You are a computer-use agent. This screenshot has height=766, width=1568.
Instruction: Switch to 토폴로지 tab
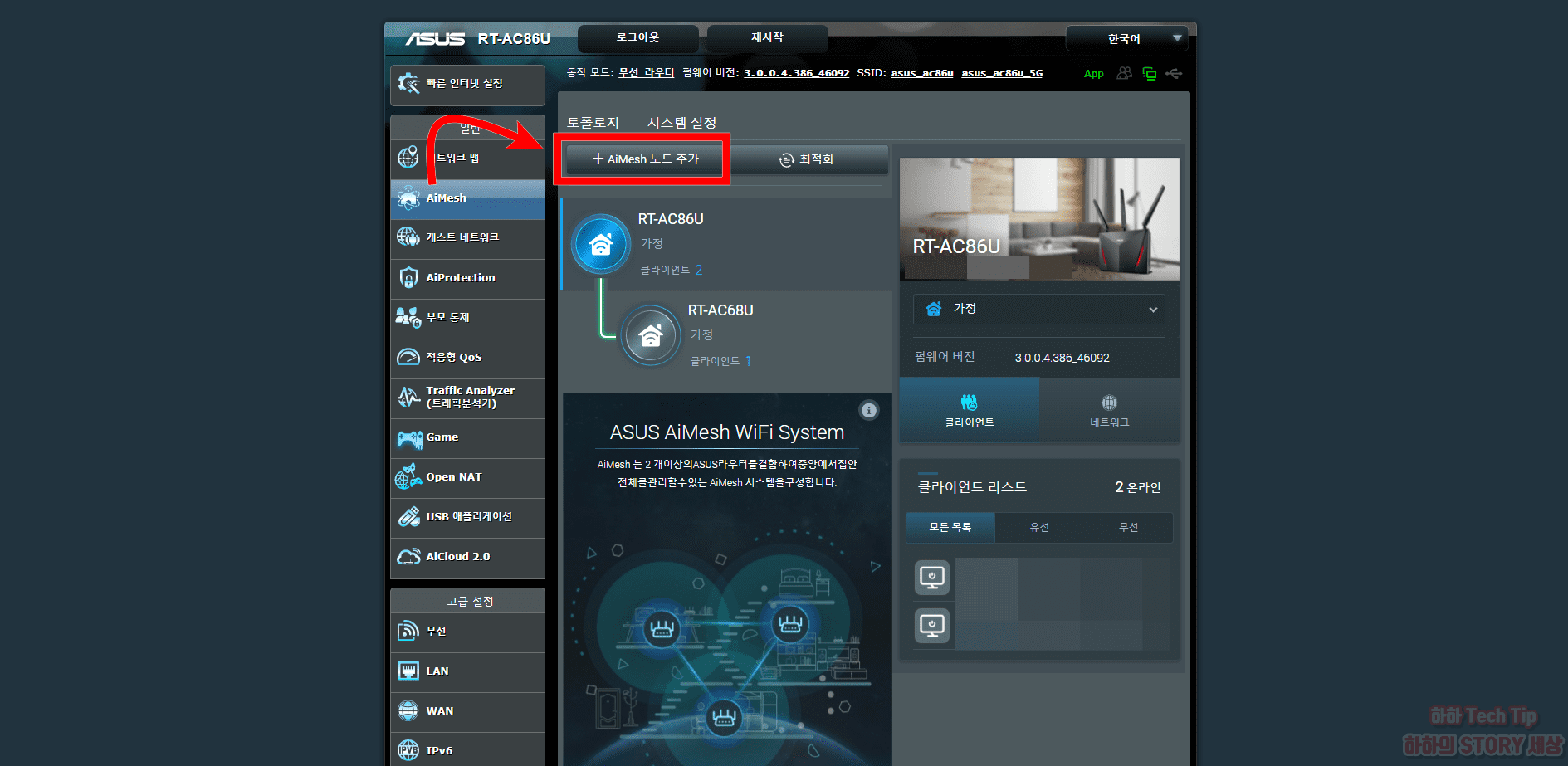[593, 123]
